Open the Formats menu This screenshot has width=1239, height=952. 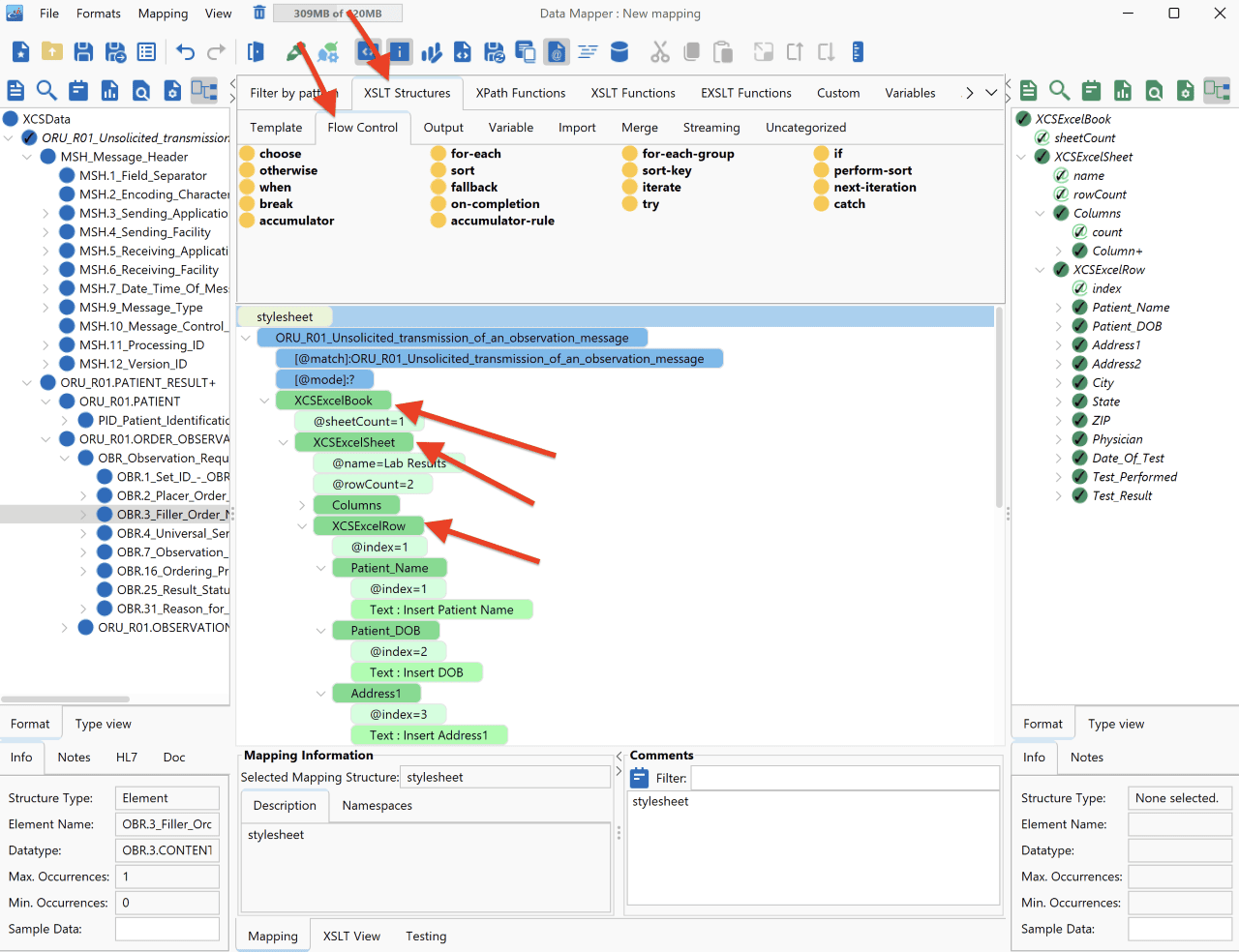[x=99, y=14]
